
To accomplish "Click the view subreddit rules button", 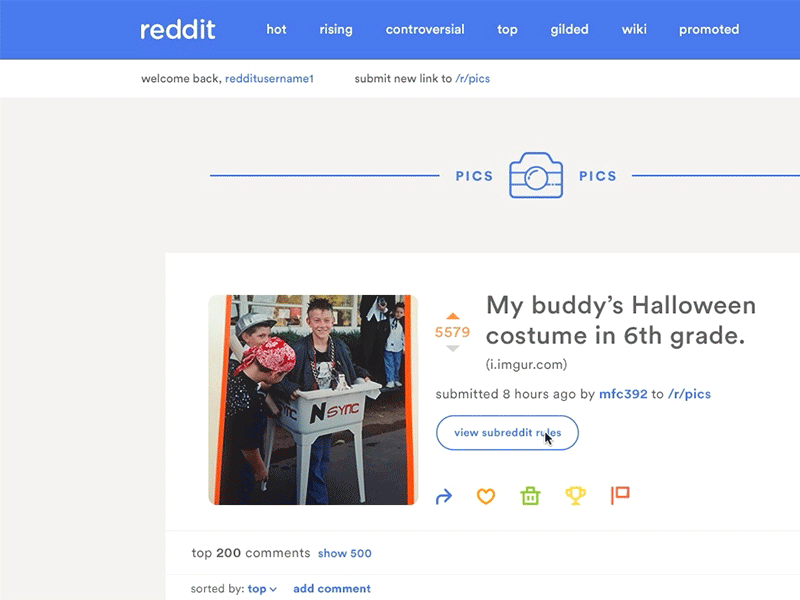I will [x=507, y=433].
